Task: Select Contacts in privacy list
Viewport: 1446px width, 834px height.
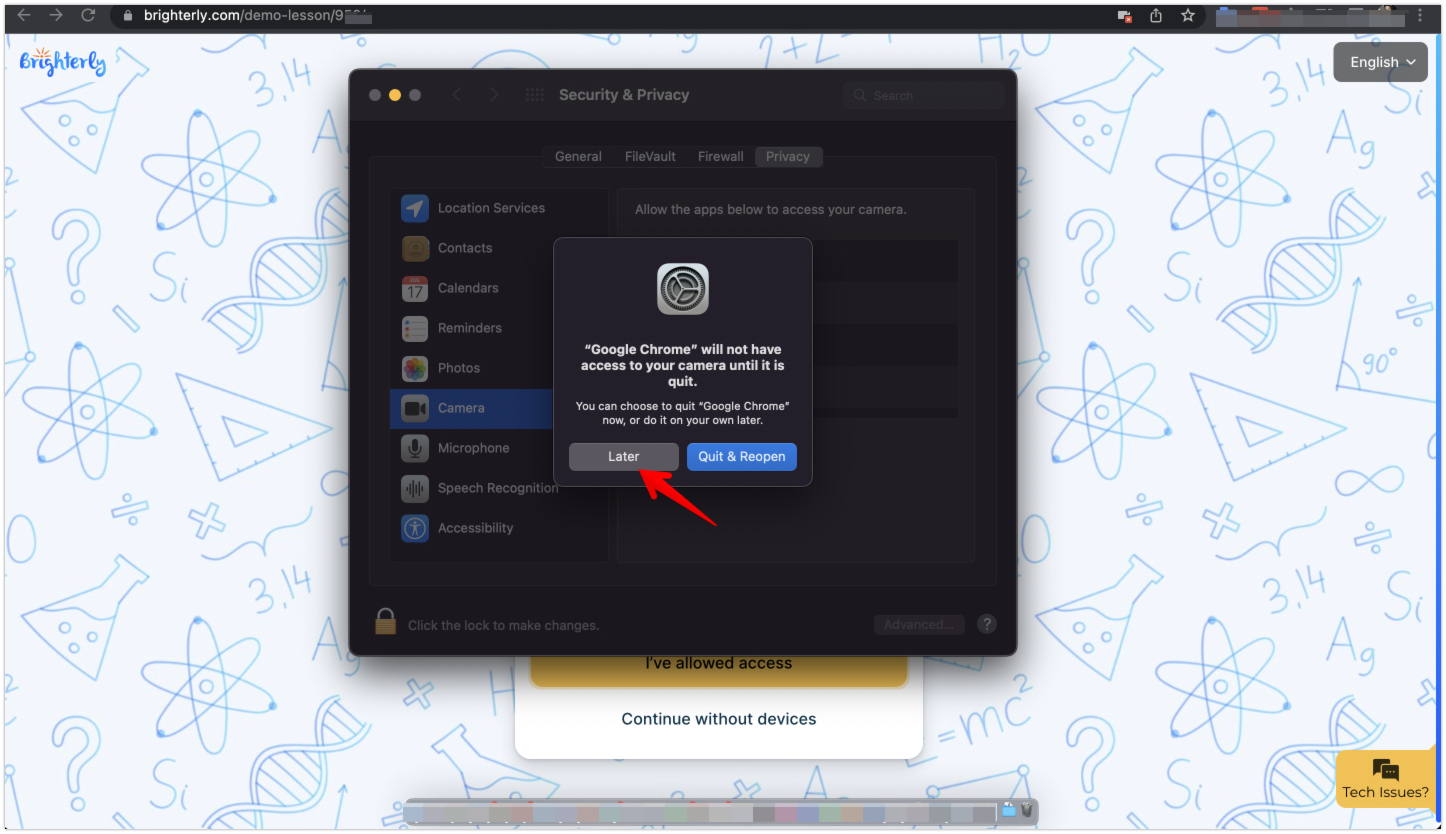Action: point(499,248)
